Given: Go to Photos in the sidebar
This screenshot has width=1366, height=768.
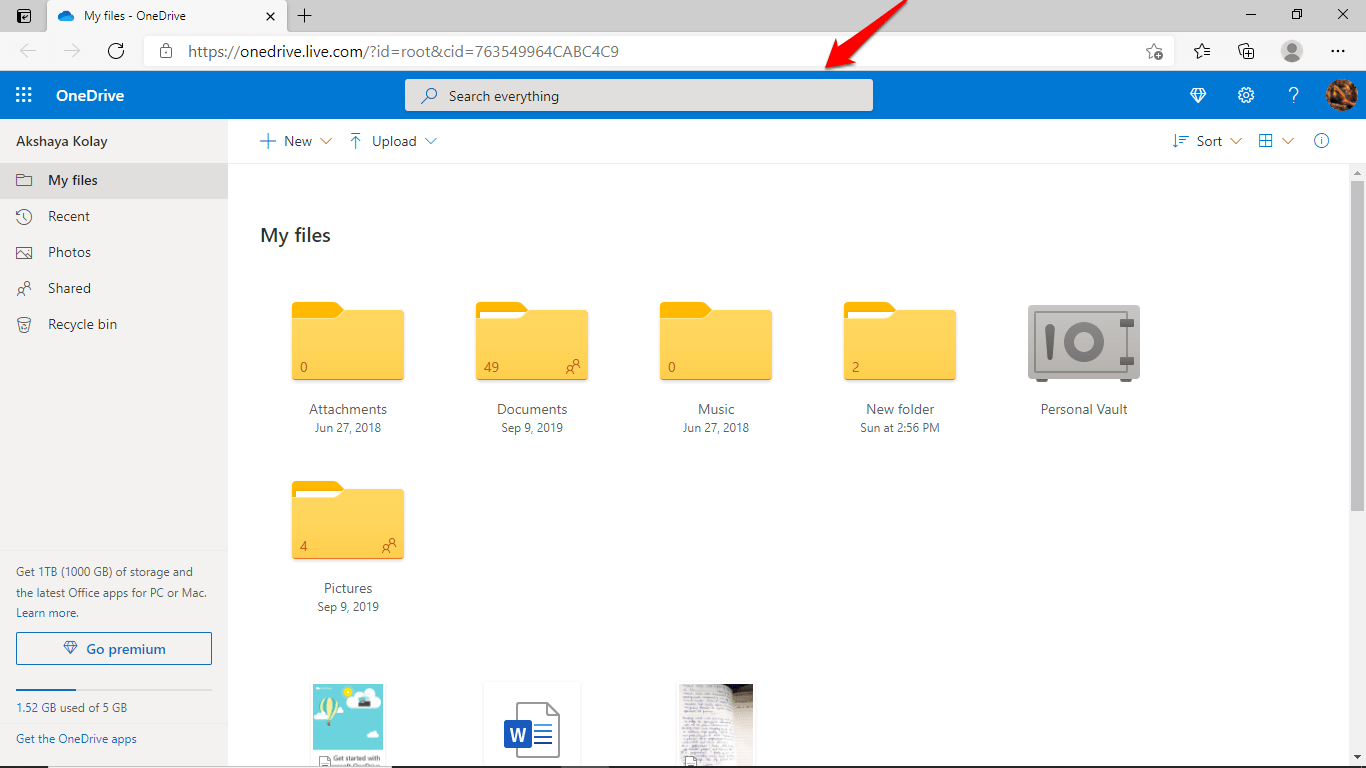Looking at the screenshot, I should (x=114, y=252).
